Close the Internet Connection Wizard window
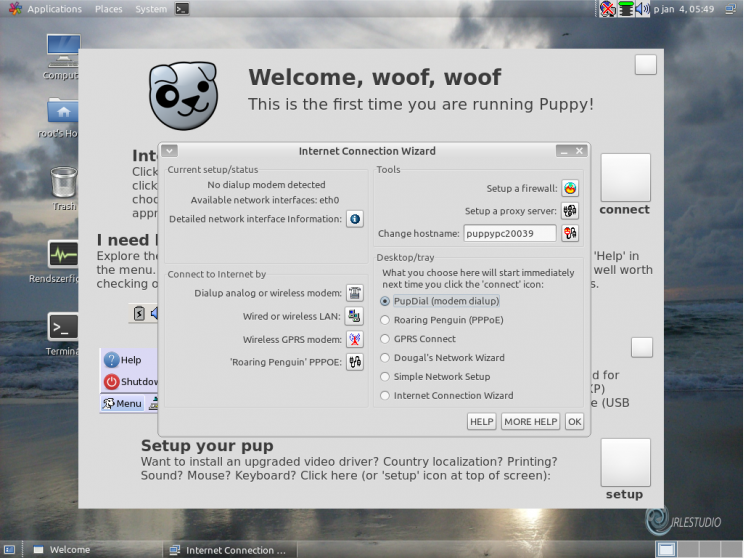744x558 pixels. [579, 151]
